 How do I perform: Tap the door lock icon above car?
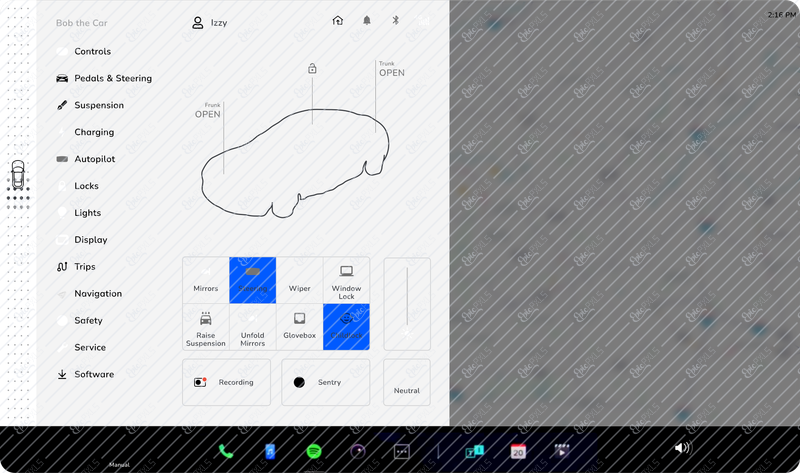point(312,68)
